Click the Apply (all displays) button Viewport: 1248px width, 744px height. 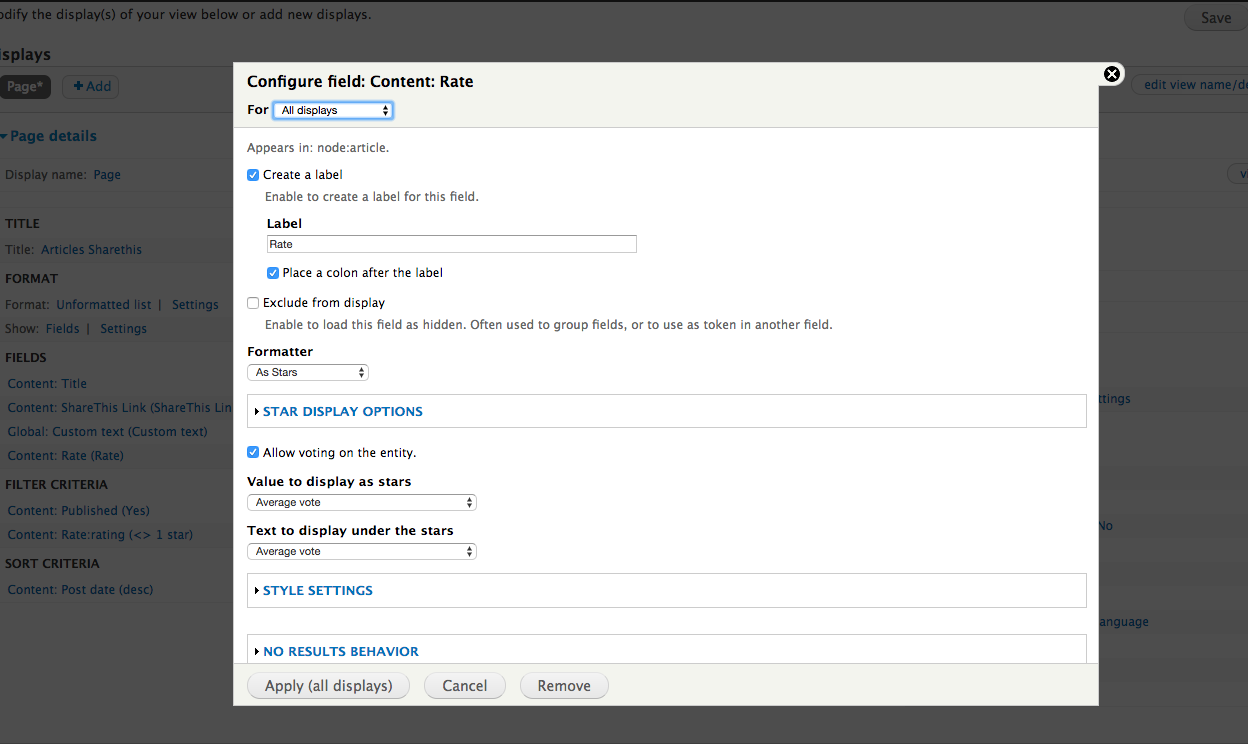(x=328, y=686)
